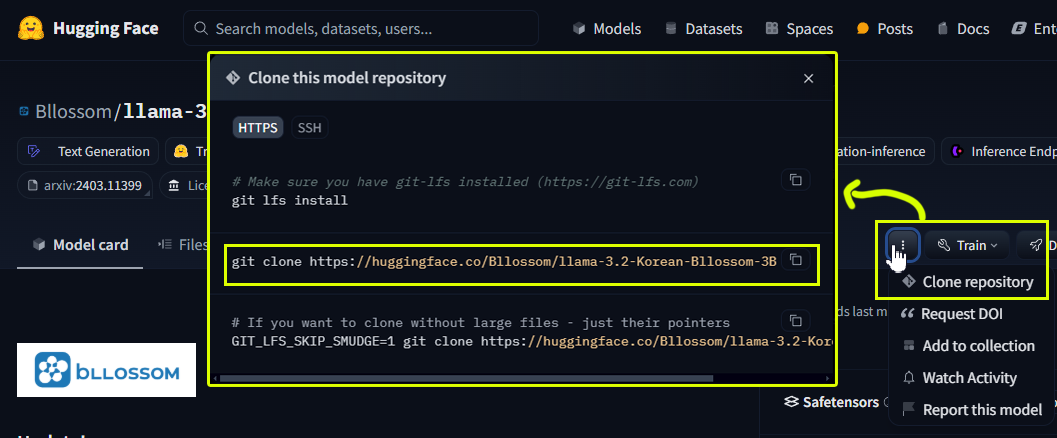Focus the Search models, datasets, users field
Image resolution: width=1057 pixels, height=438 pixels.
point(361,28)
